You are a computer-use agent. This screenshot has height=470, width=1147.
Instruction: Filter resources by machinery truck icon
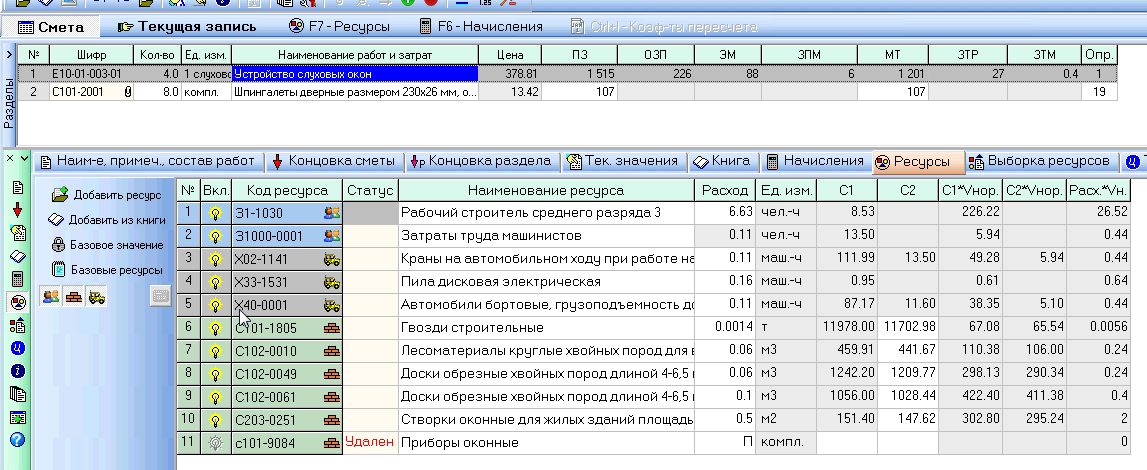97,295
